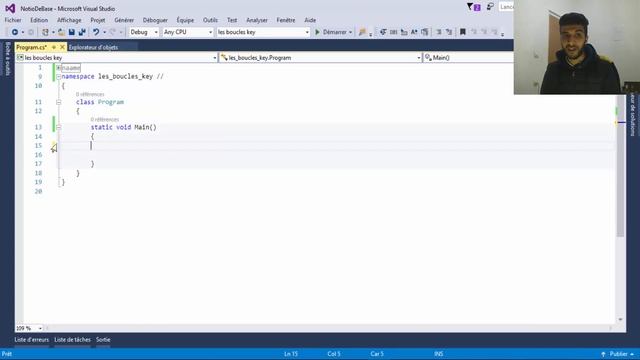Collapse the static void Main() block
Screen dimensions: 640x360
pyautogui.click(x=58, y=127)
